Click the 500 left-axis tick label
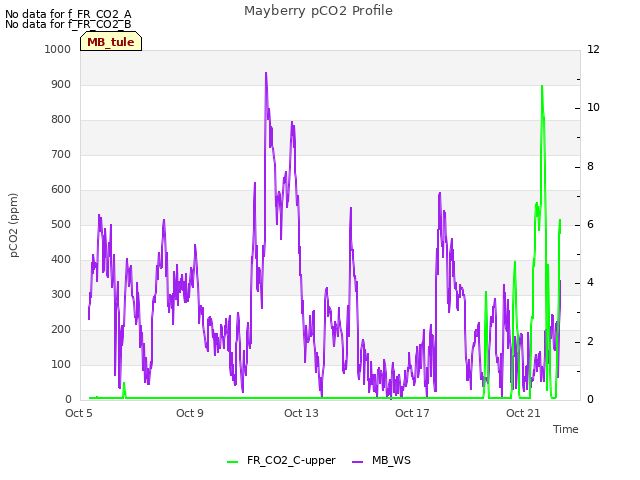640x480 pixels. click(x=61, y=224)
